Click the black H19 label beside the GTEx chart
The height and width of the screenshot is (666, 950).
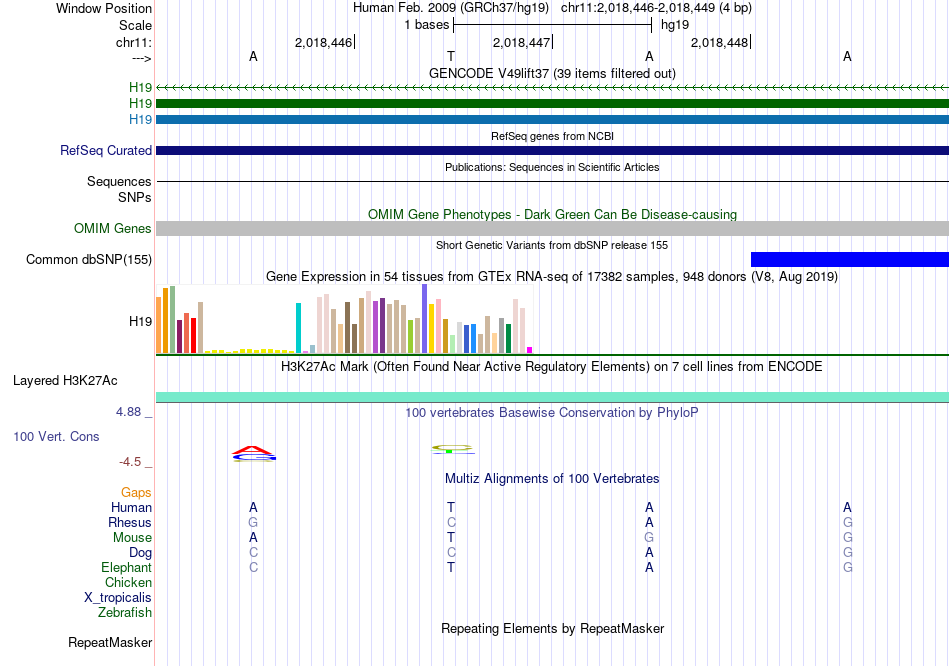140,321
